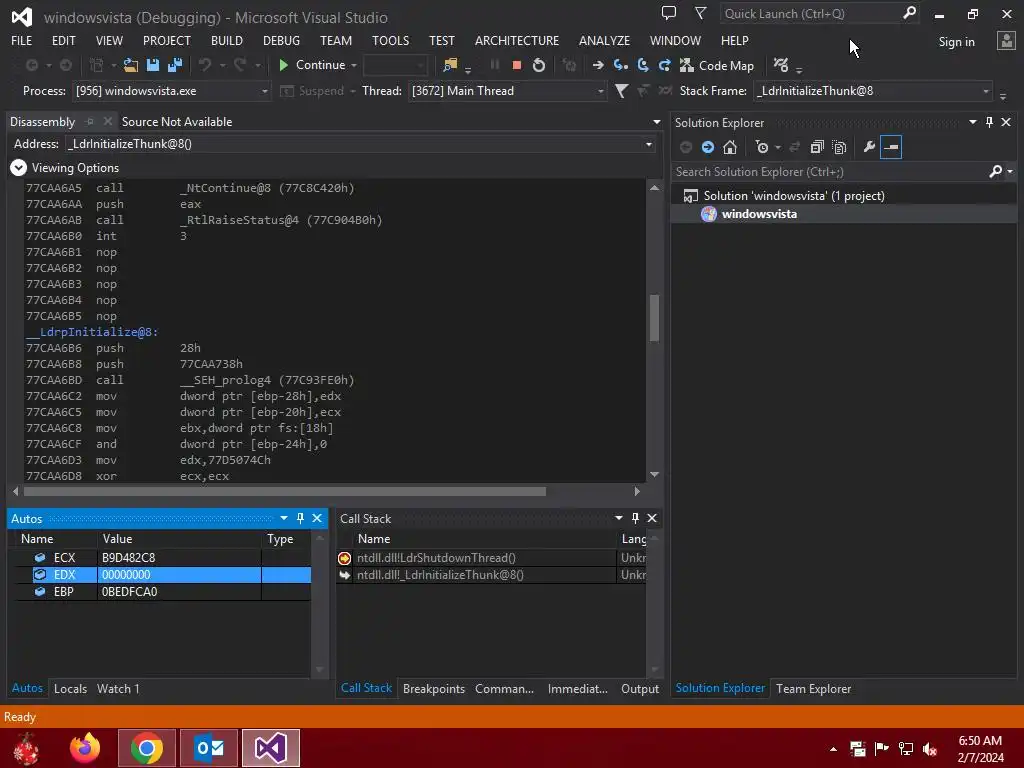
Task: Click the feedback funnel icon in title bar
Action: point(701,13)
